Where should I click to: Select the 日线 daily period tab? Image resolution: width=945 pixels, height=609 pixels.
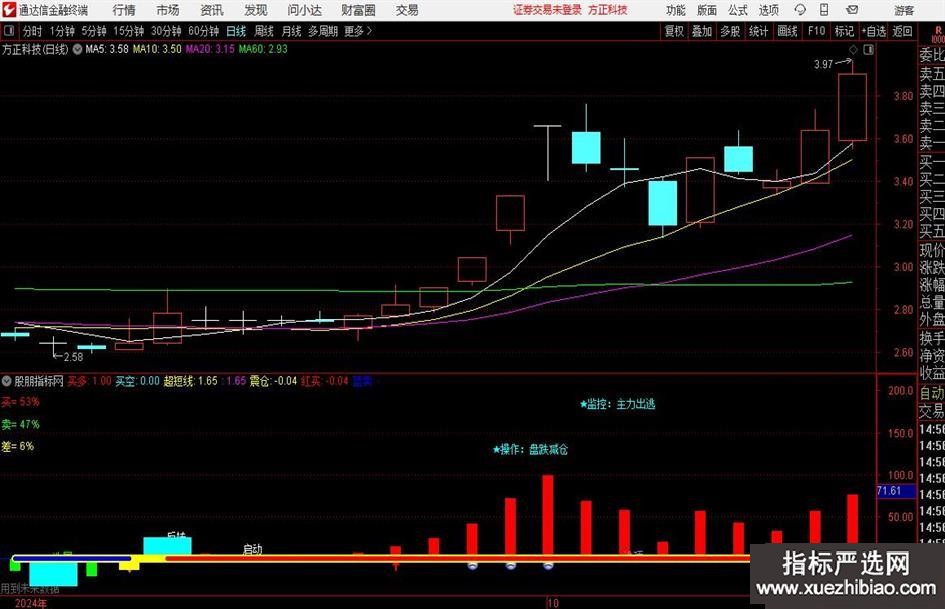[x=236, y=31]
